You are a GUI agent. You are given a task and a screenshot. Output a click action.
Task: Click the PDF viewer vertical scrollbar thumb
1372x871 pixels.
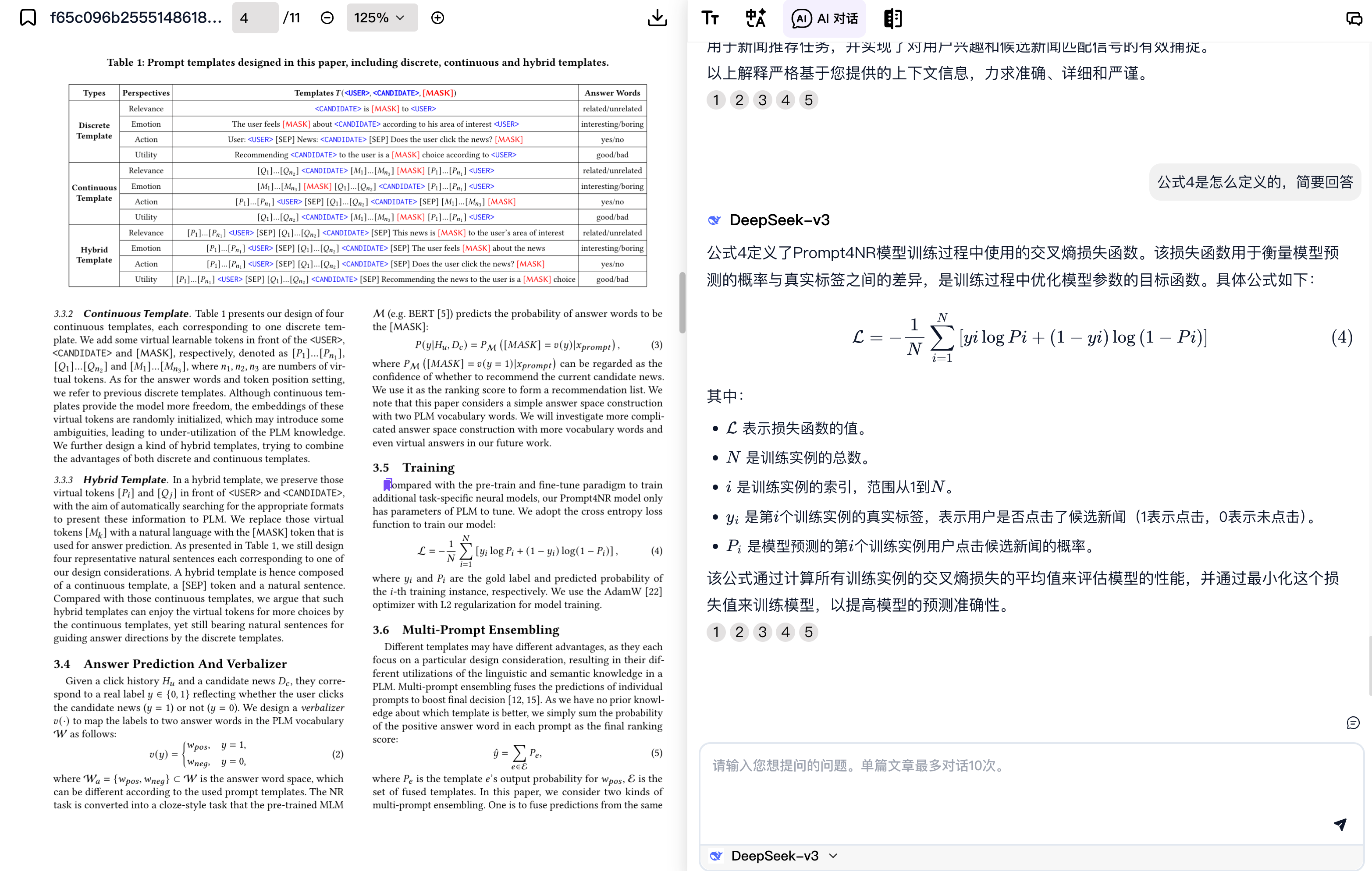(682, 302)
